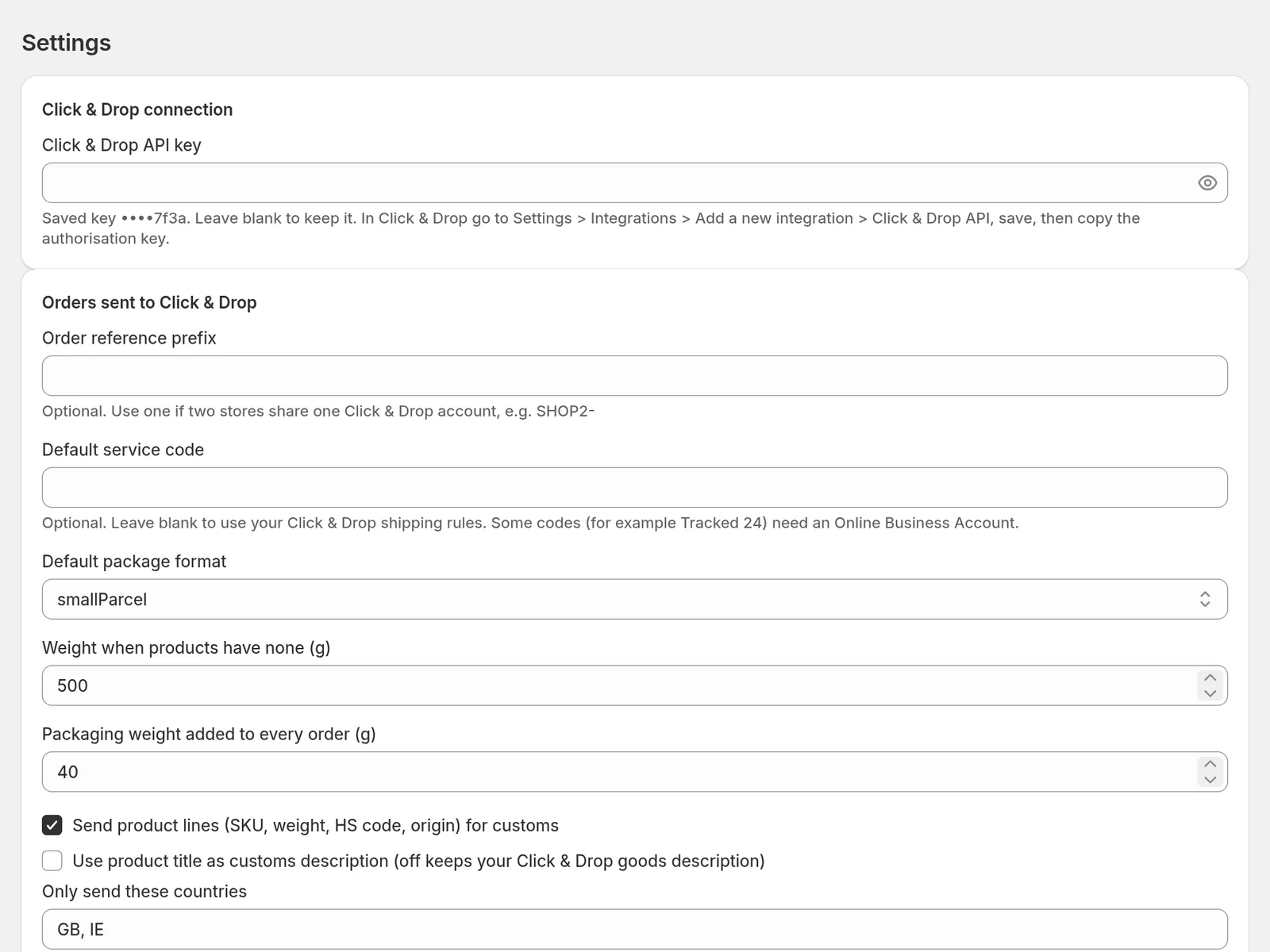Decrease the weight when products have none
The image size is (1270, 952).
pos(1210,693)
